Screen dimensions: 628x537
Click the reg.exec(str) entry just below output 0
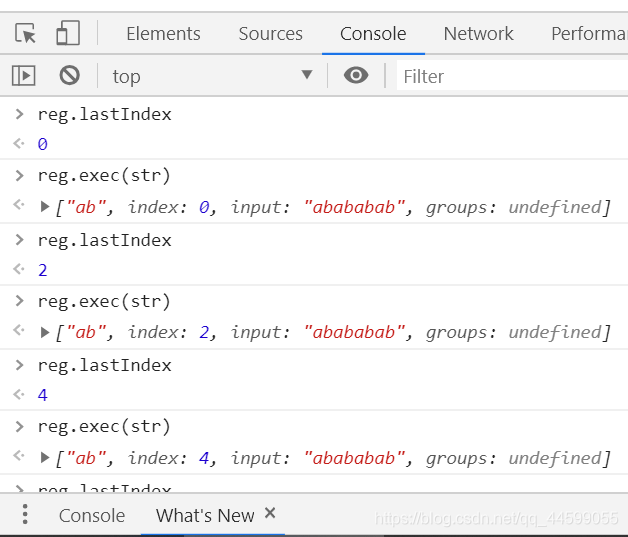point(104,175)
